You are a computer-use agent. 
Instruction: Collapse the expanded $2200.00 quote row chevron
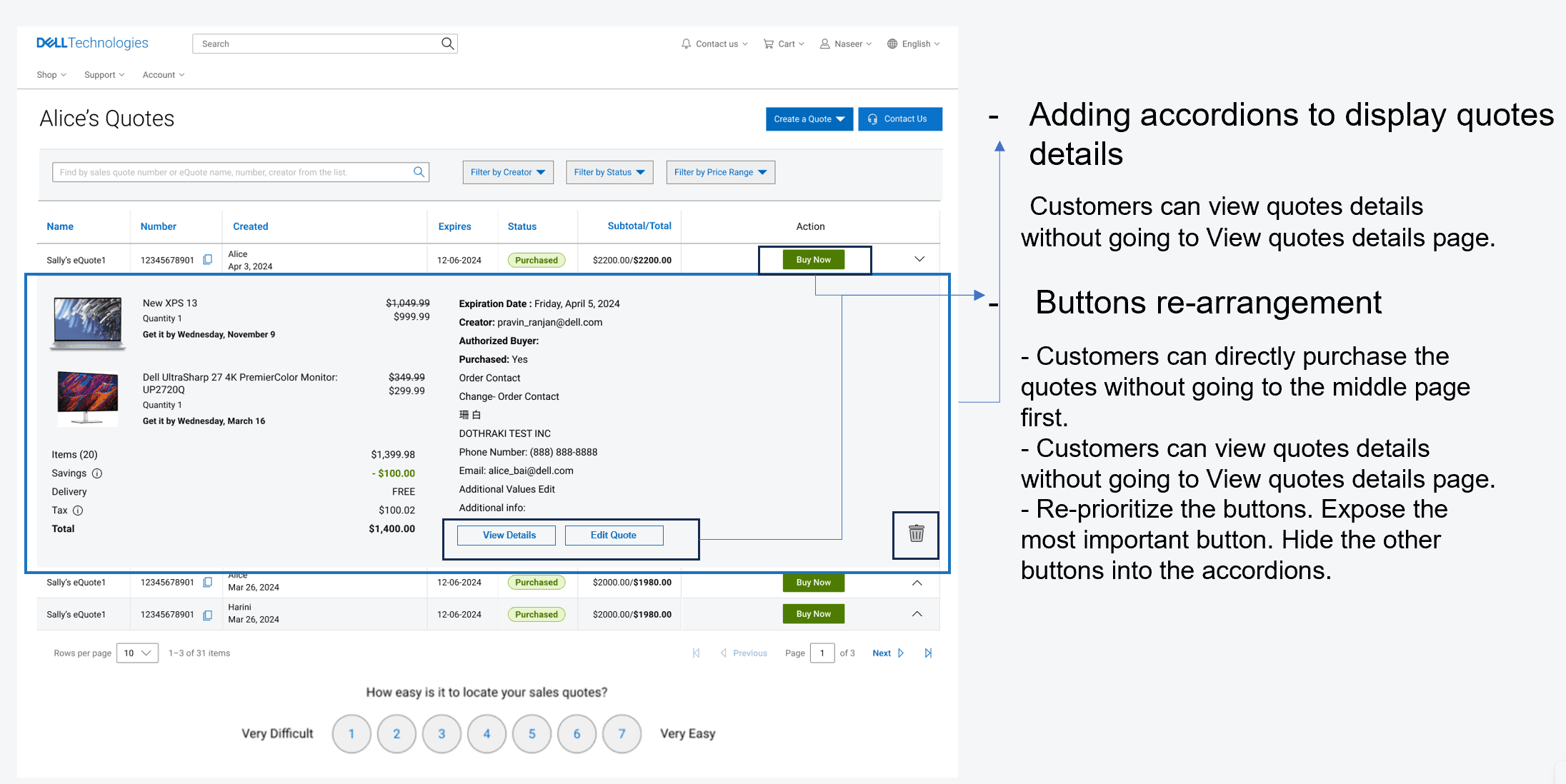(919, 259)
